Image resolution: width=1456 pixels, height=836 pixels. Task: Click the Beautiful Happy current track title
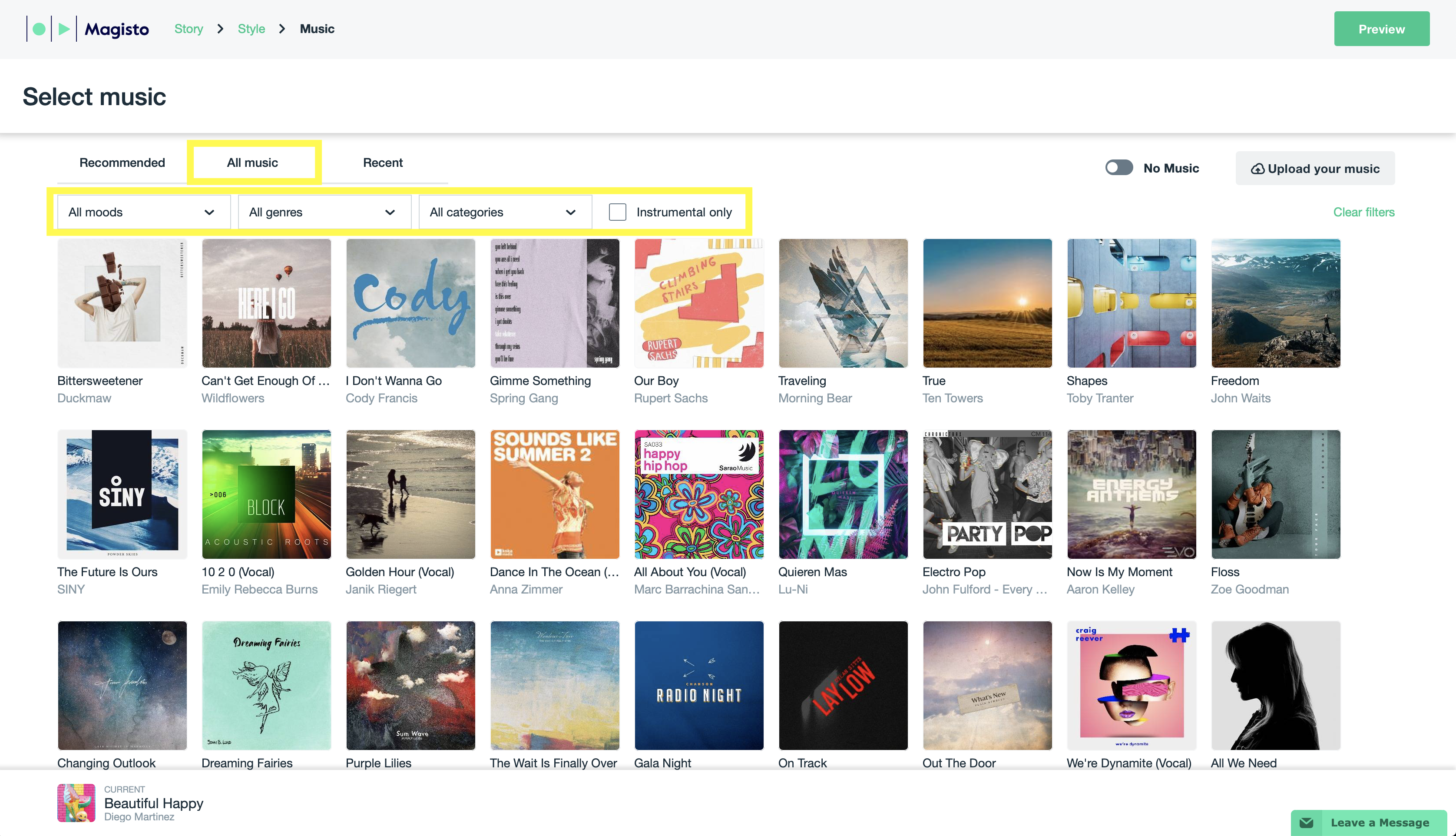[x=154, y=803]
